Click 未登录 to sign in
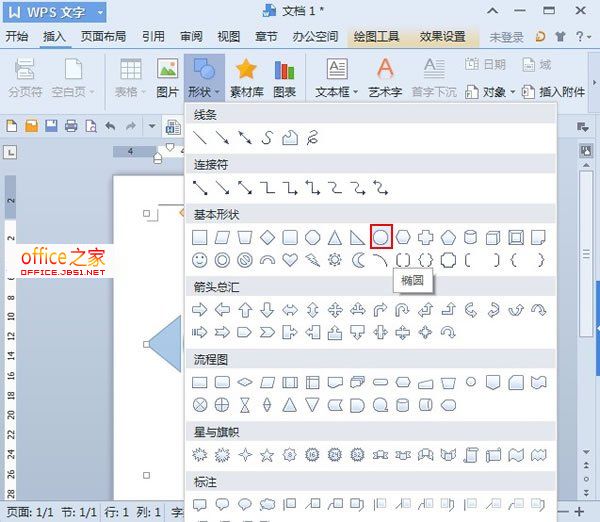 tap(506, 37)
